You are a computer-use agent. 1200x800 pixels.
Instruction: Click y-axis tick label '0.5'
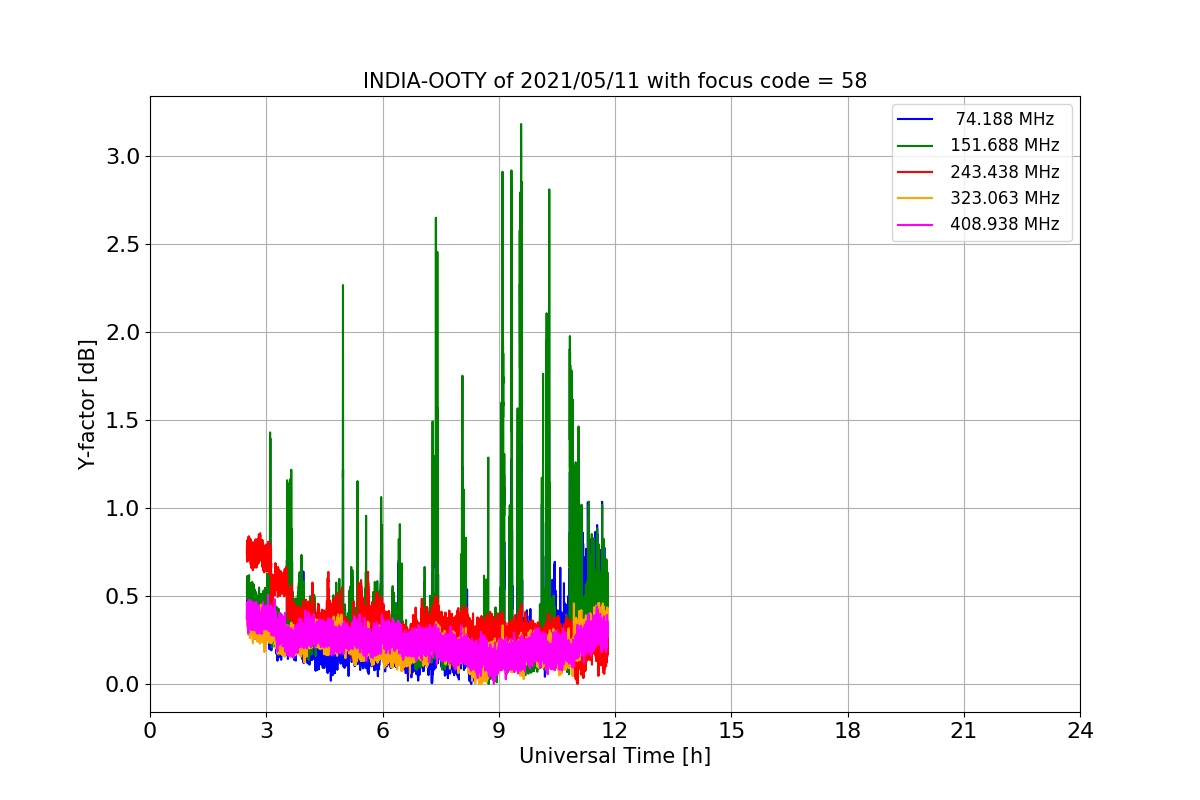[124, 597]
